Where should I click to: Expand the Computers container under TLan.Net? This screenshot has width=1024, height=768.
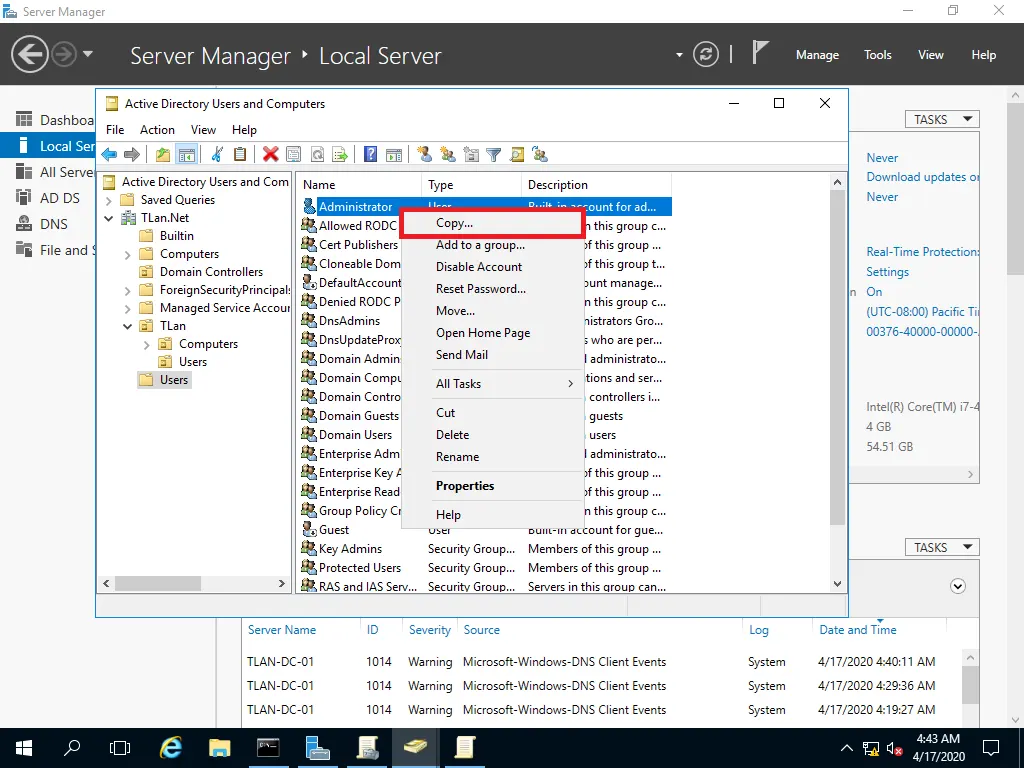pos(128,255)
